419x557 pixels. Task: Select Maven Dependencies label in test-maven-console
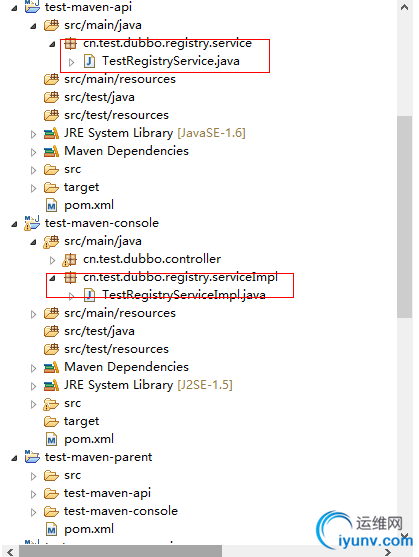[126, 367]
